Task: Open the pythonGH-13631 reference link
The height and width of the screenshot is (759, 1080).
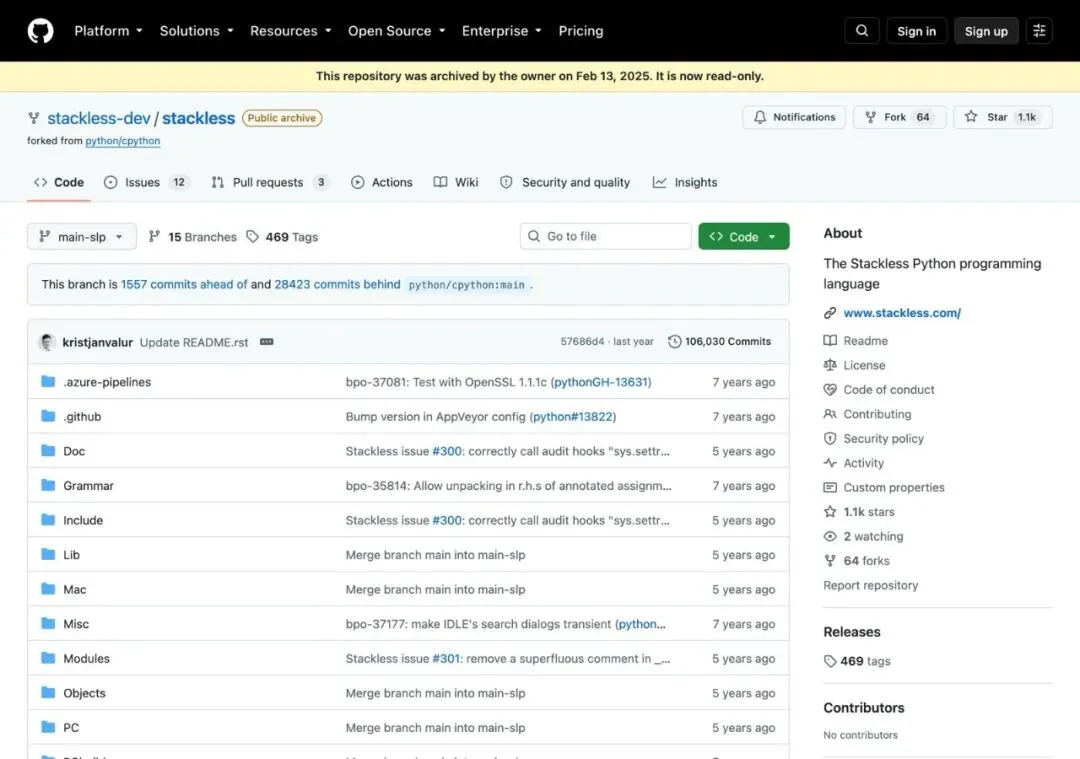Action: (601, 382)
